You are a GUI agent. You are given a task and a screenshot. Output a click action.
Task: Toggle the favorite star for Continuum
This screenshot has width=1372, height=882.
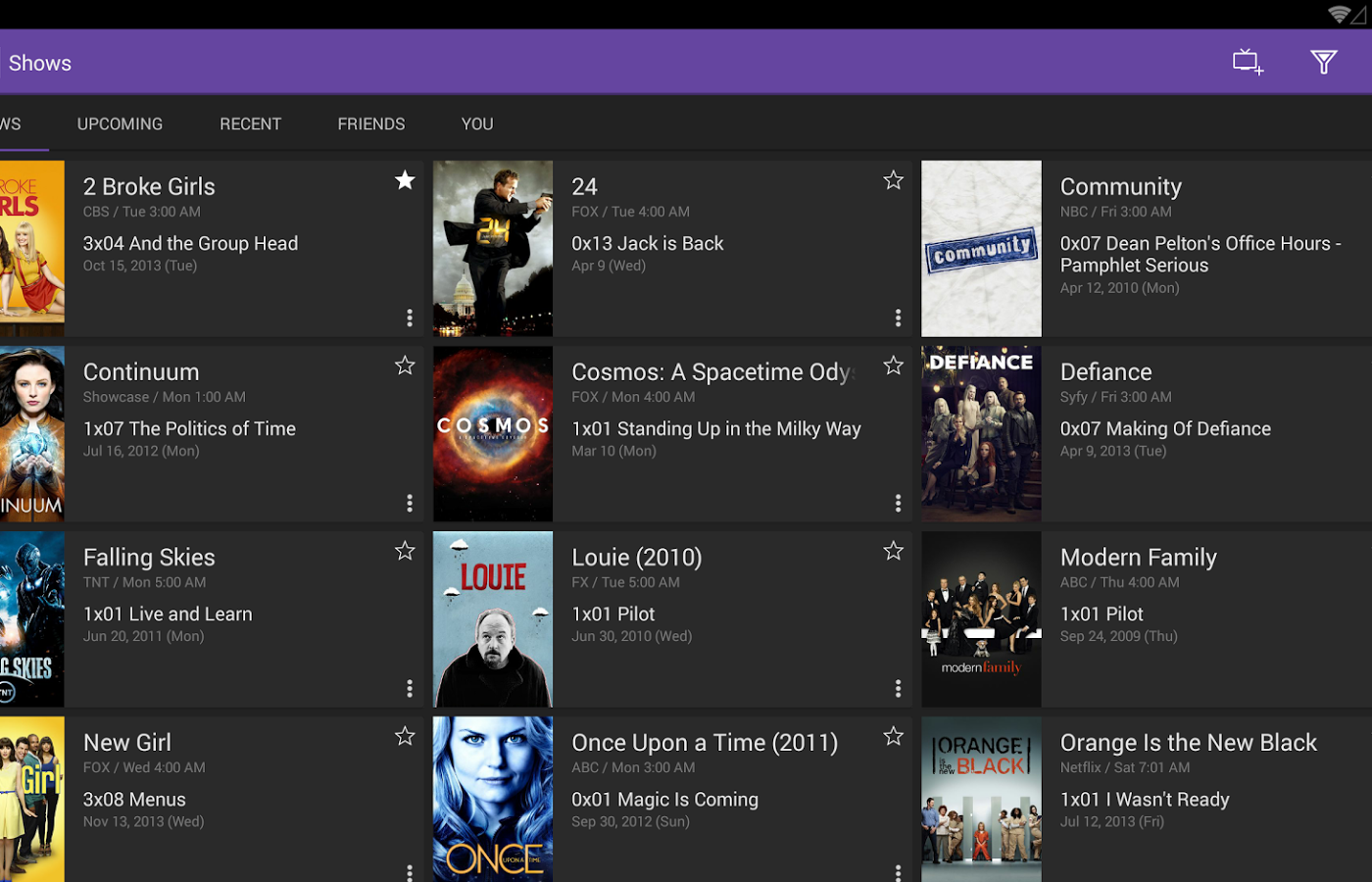point(405,366)
